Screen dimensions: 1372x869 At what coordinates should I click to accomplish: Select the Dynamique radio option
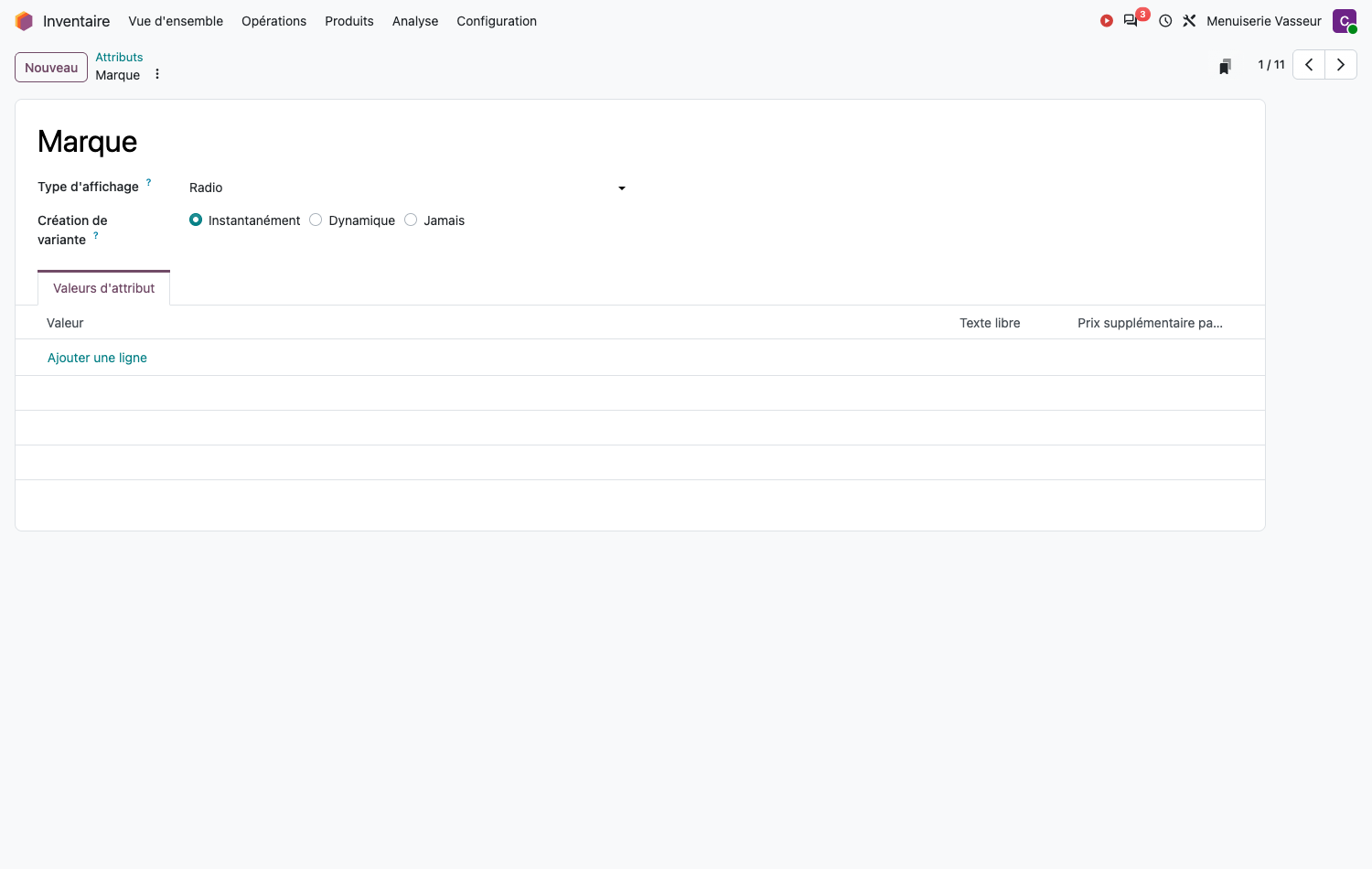tap(316, 220)
